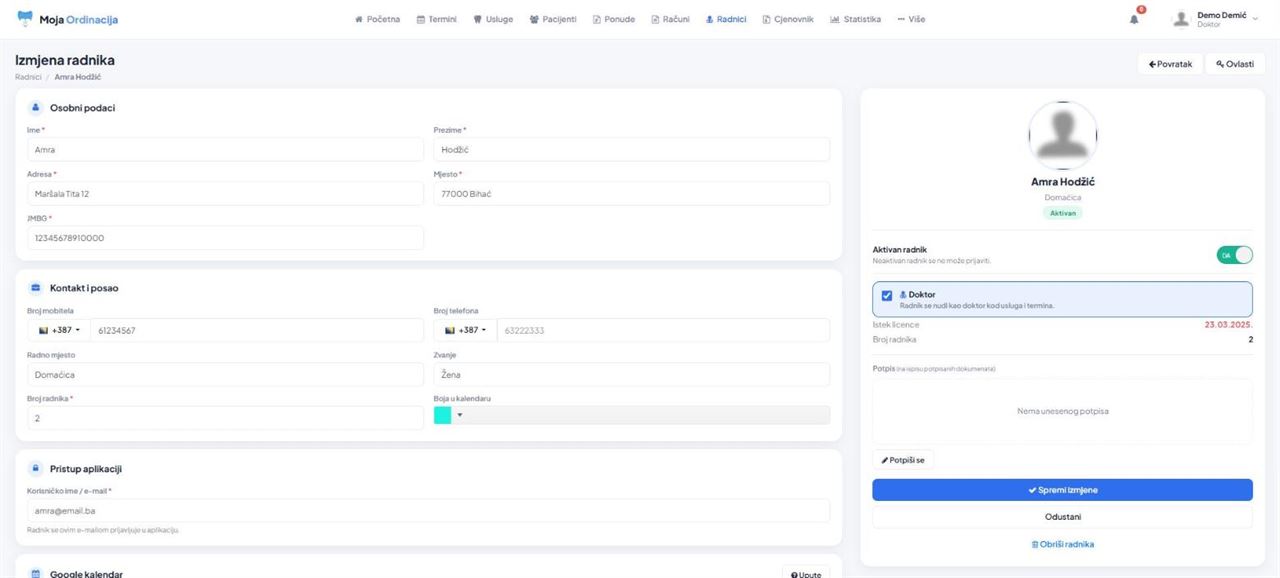
Task: Open the Računi menu item
Action: (x=670, y=19)
